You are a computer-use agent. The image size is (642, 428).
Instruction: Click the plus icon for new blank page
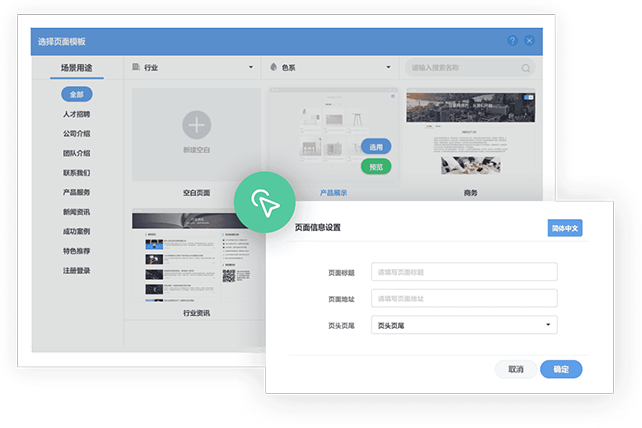pos(196,125)
